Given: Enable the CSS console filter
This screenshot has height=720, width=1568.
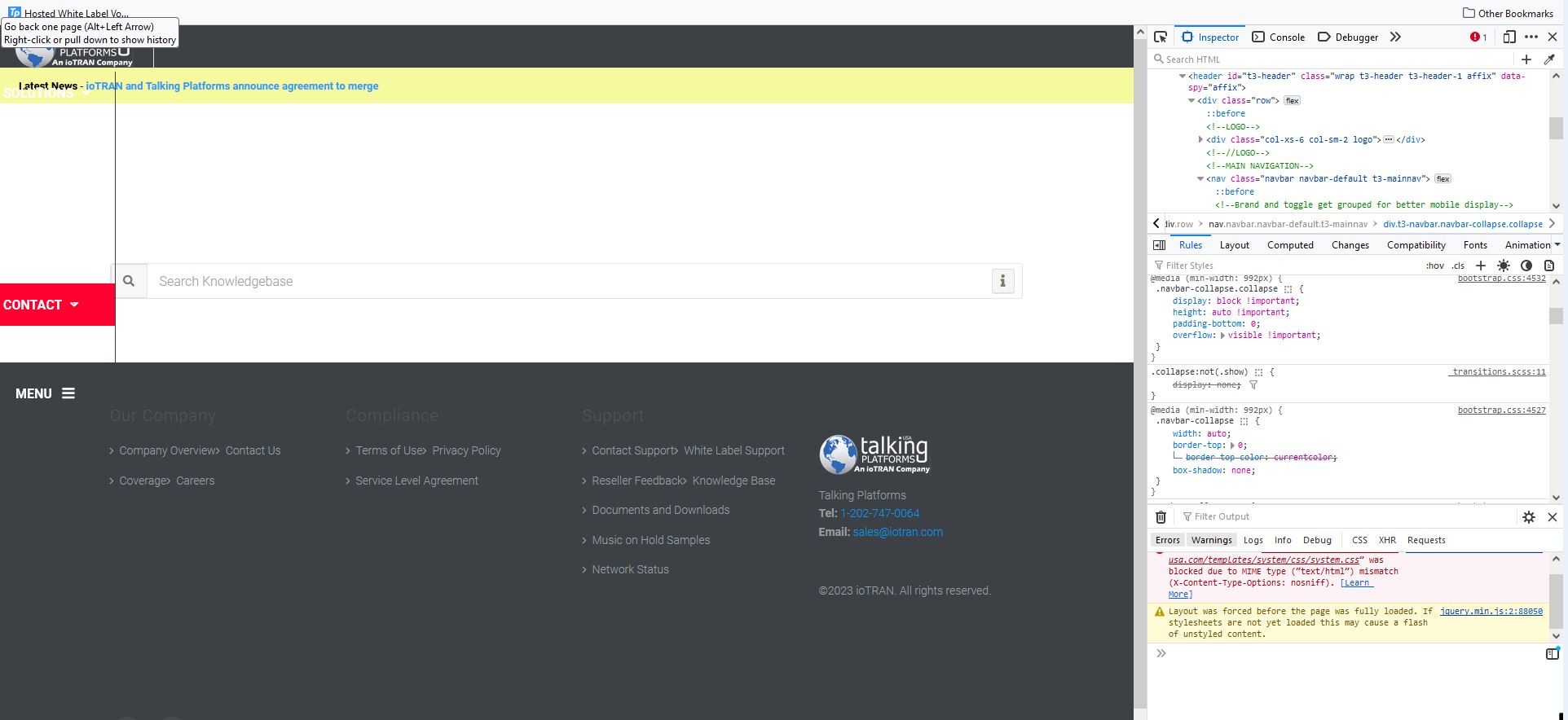Looking at the screenshot, I should pos(1359,540).
